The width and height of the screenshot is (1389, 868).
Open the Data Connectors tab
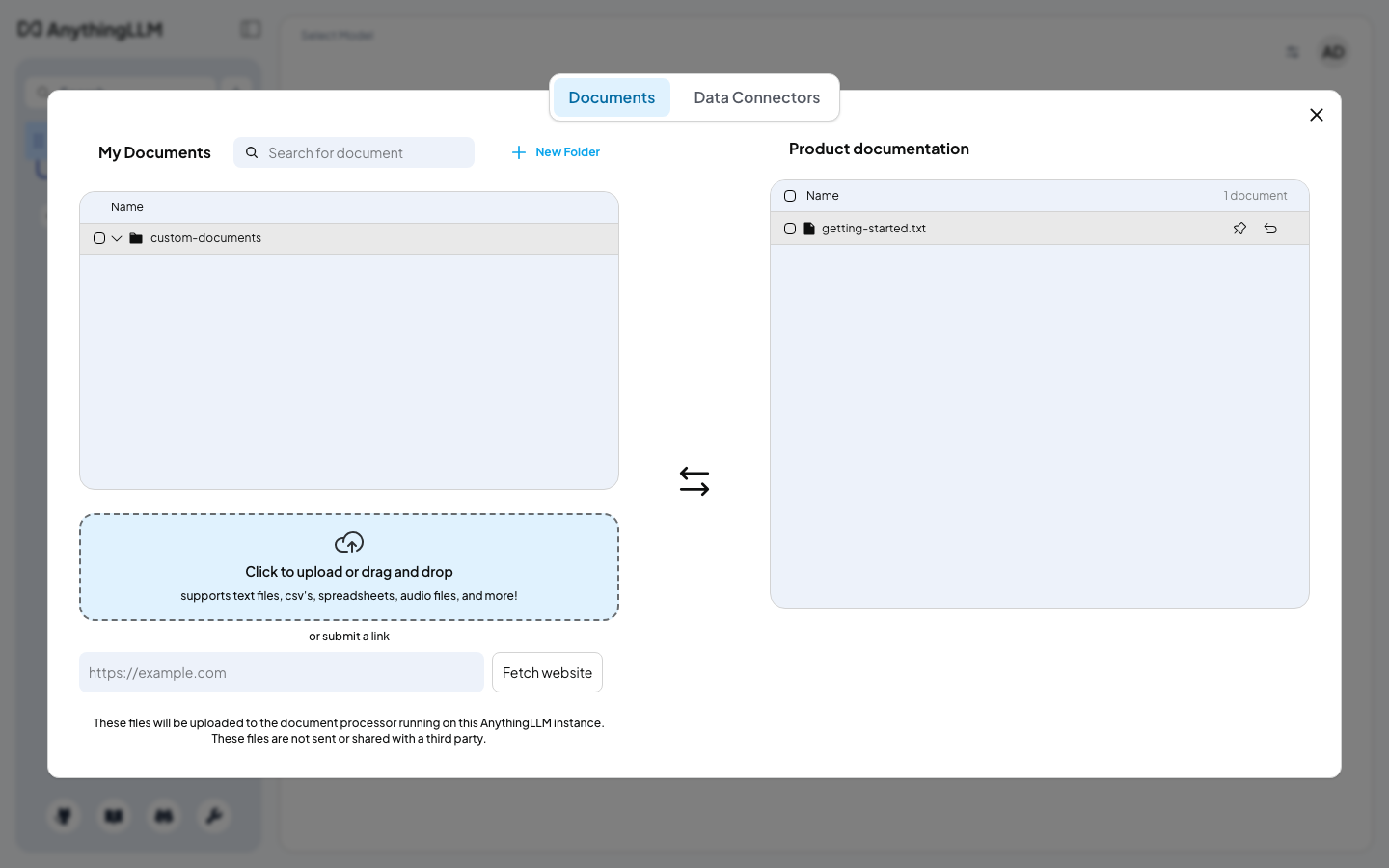coord(757,97)
